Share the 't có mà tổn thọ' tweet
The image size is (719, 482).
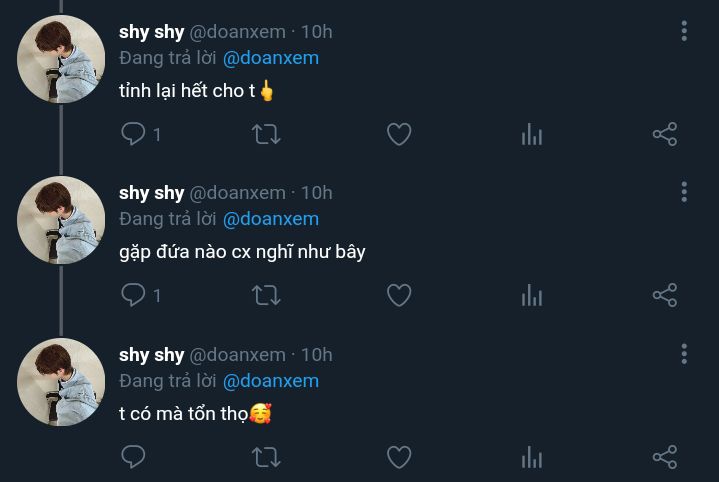pyautogui.click(x=665, y=457)
